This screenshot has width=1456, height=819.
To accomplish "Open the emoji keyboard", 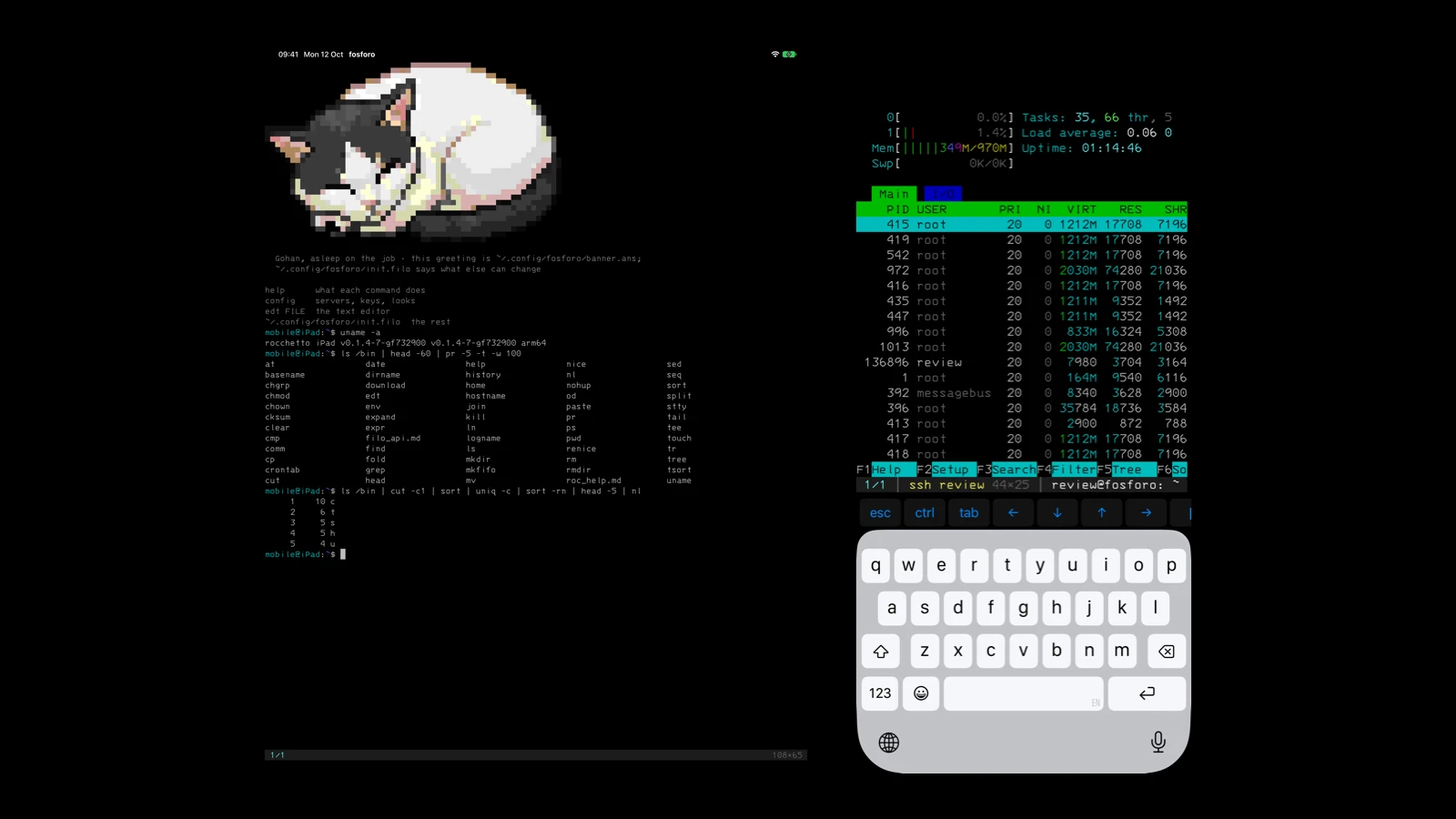I will 921,693.
